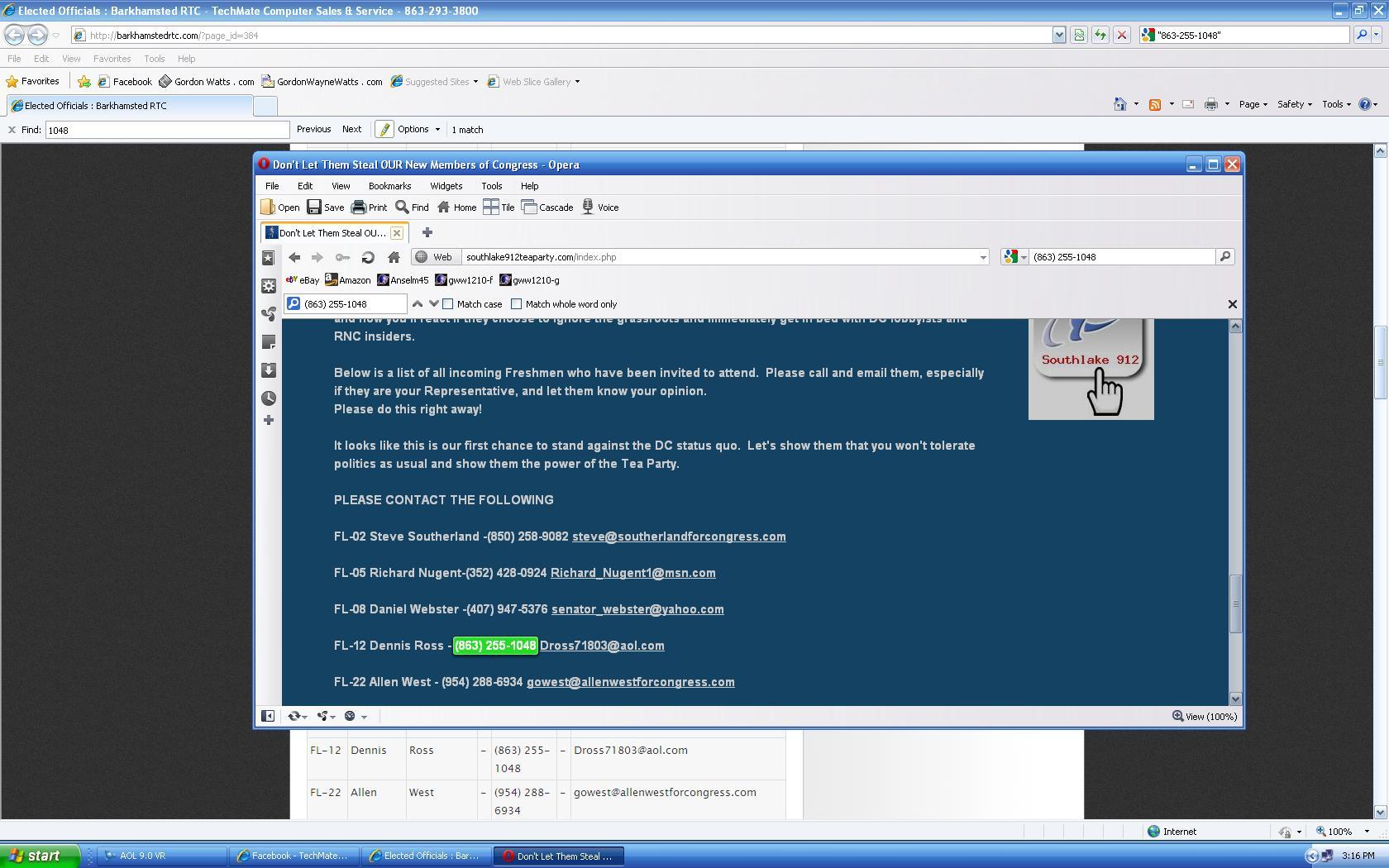Click senator_webster@yahoo.com email link

637,609
